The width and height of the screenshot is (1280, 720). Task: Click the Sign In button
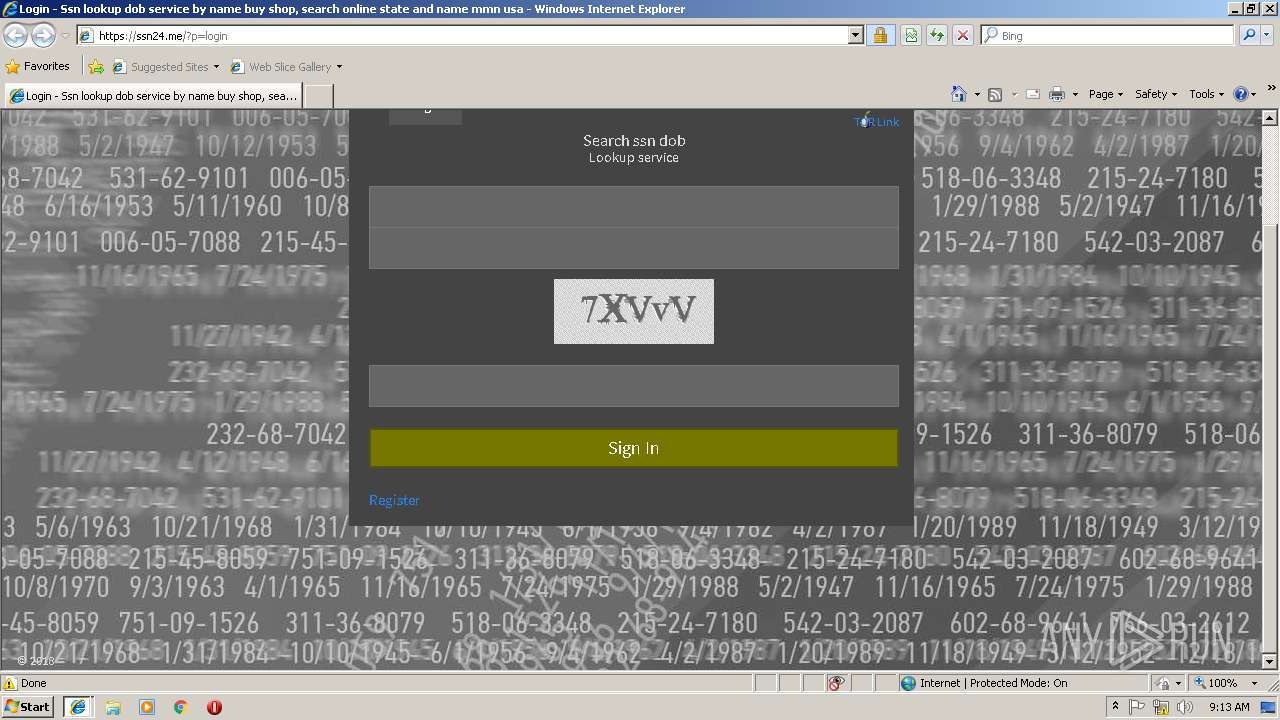[x=634, y=448]
